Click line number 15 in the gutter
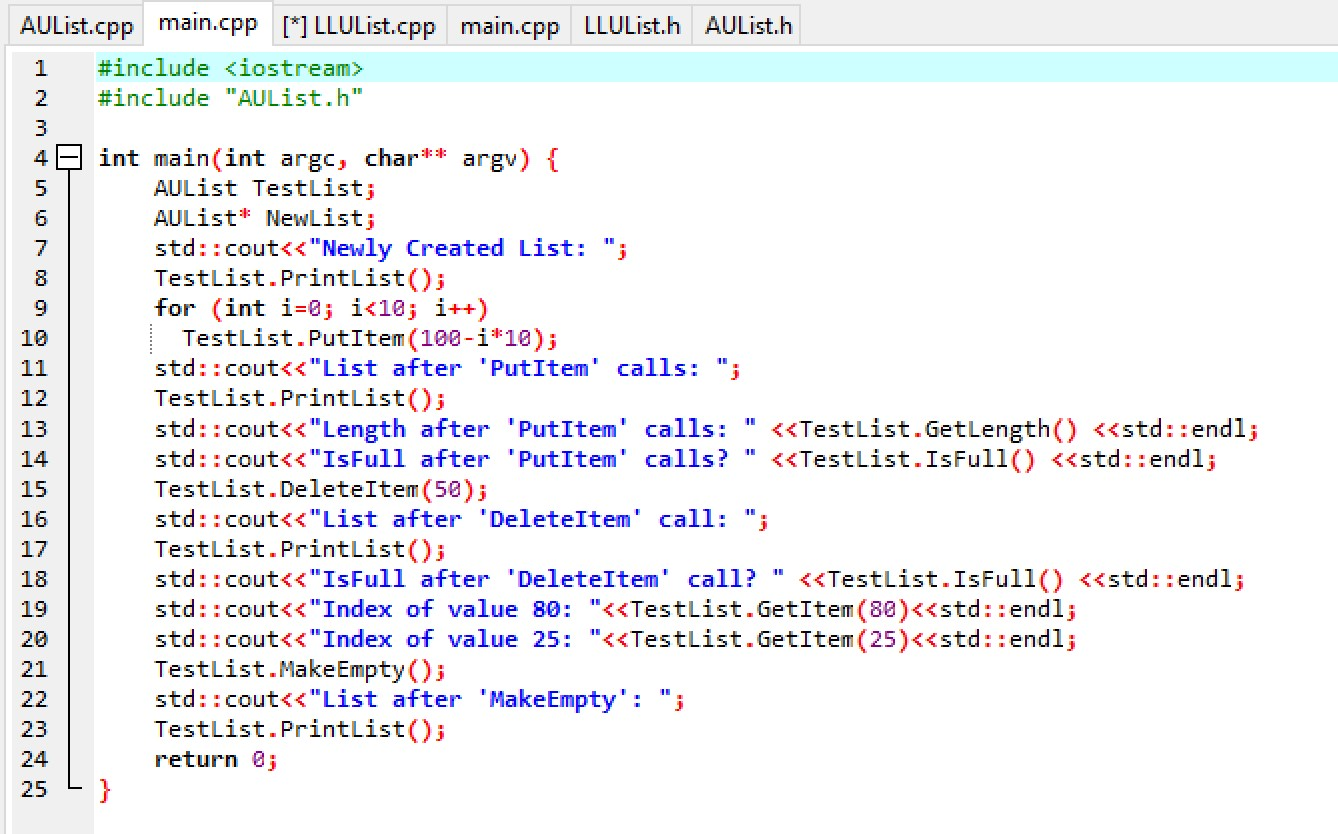The width and height of the screenshot is (1338, 834). 34,489
